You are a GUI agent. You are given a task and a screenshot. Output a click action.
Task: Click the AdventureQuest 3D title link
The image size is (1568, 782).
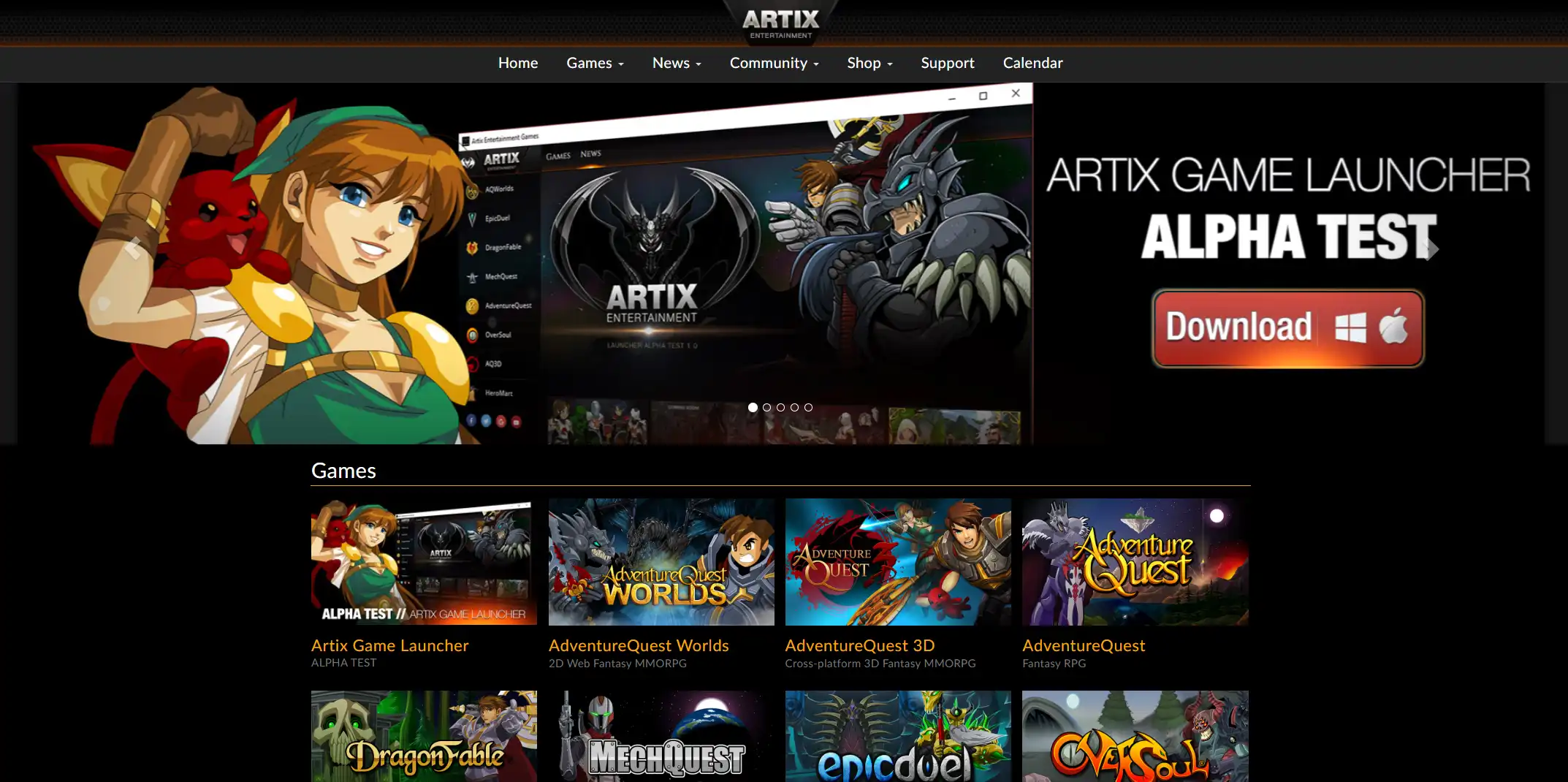[x=860, y=645]
